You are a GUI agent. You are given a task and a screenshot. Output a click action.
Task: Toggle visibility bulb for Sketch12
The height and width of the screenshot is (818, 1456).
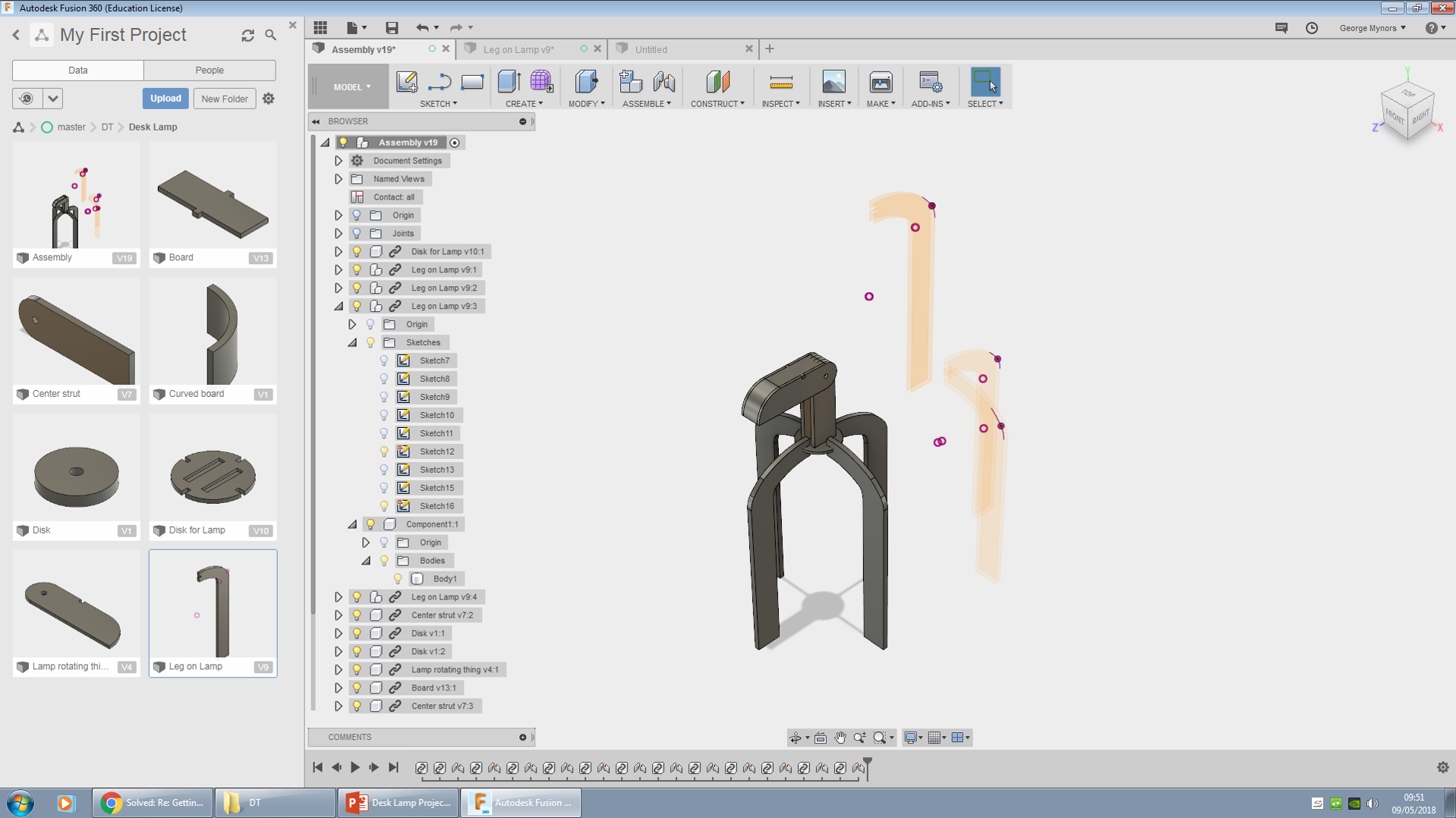(384, 451)
